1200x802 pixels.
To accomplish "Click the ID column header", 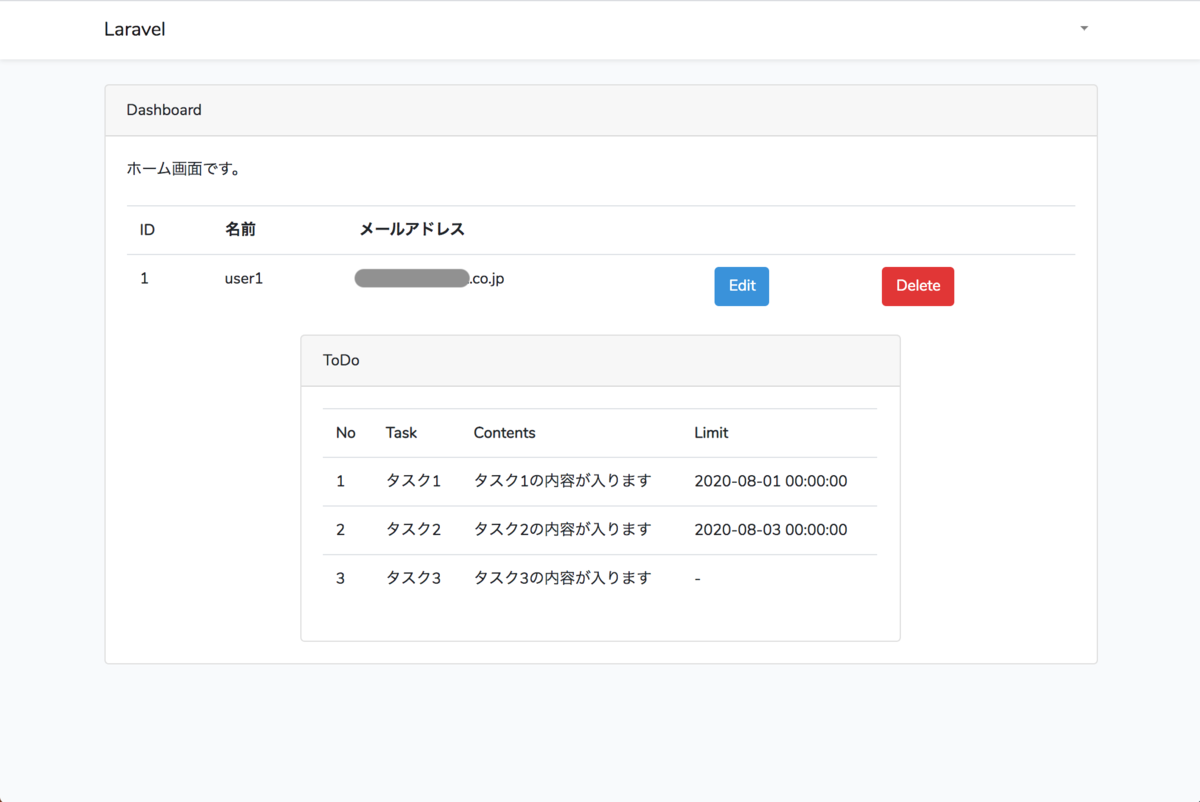I will [x=147, y=230].
